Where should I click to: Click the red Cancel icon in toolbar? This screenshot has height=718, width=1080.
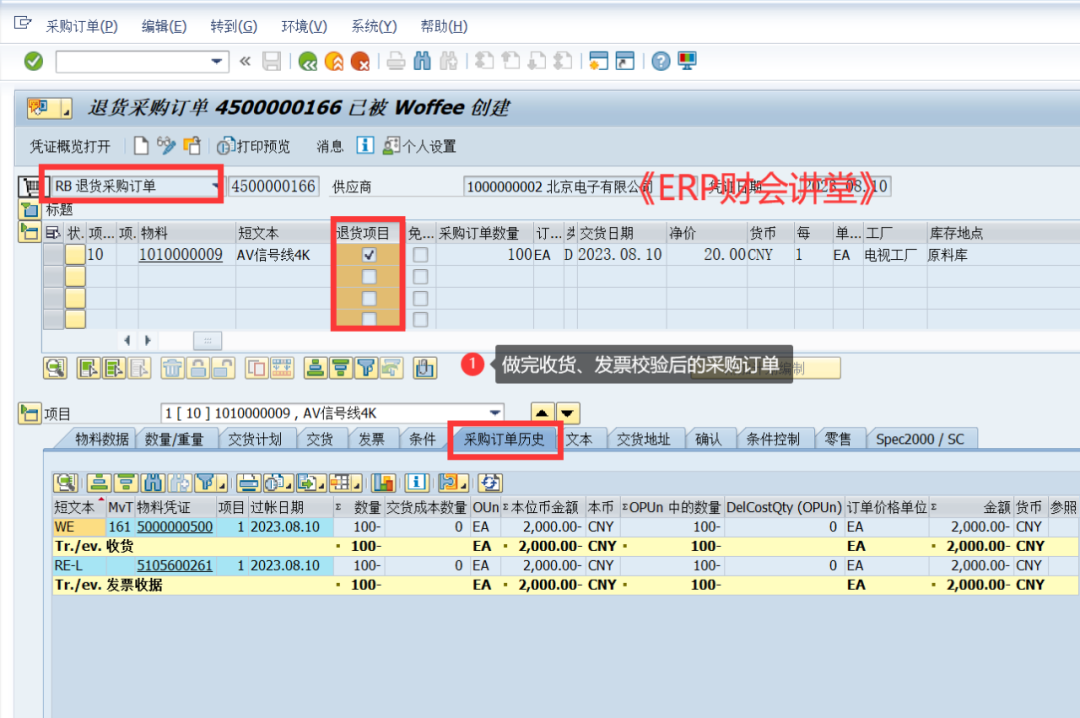coord(359,62)
